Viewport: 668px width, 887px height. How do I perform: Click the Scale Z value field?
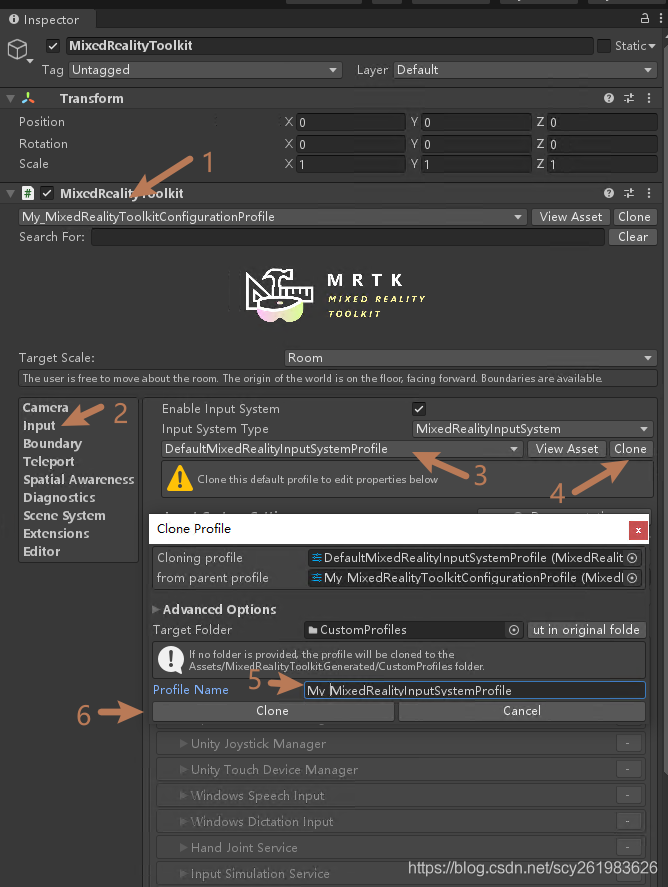[602, 165]
